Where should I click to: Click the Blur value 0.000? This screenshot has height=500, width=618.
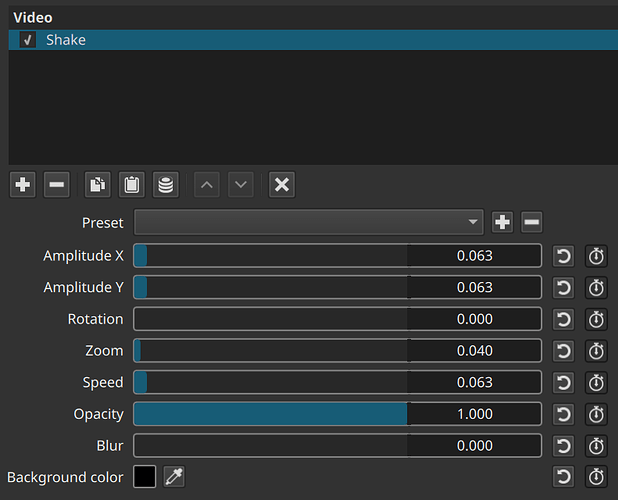click(475, 446)
